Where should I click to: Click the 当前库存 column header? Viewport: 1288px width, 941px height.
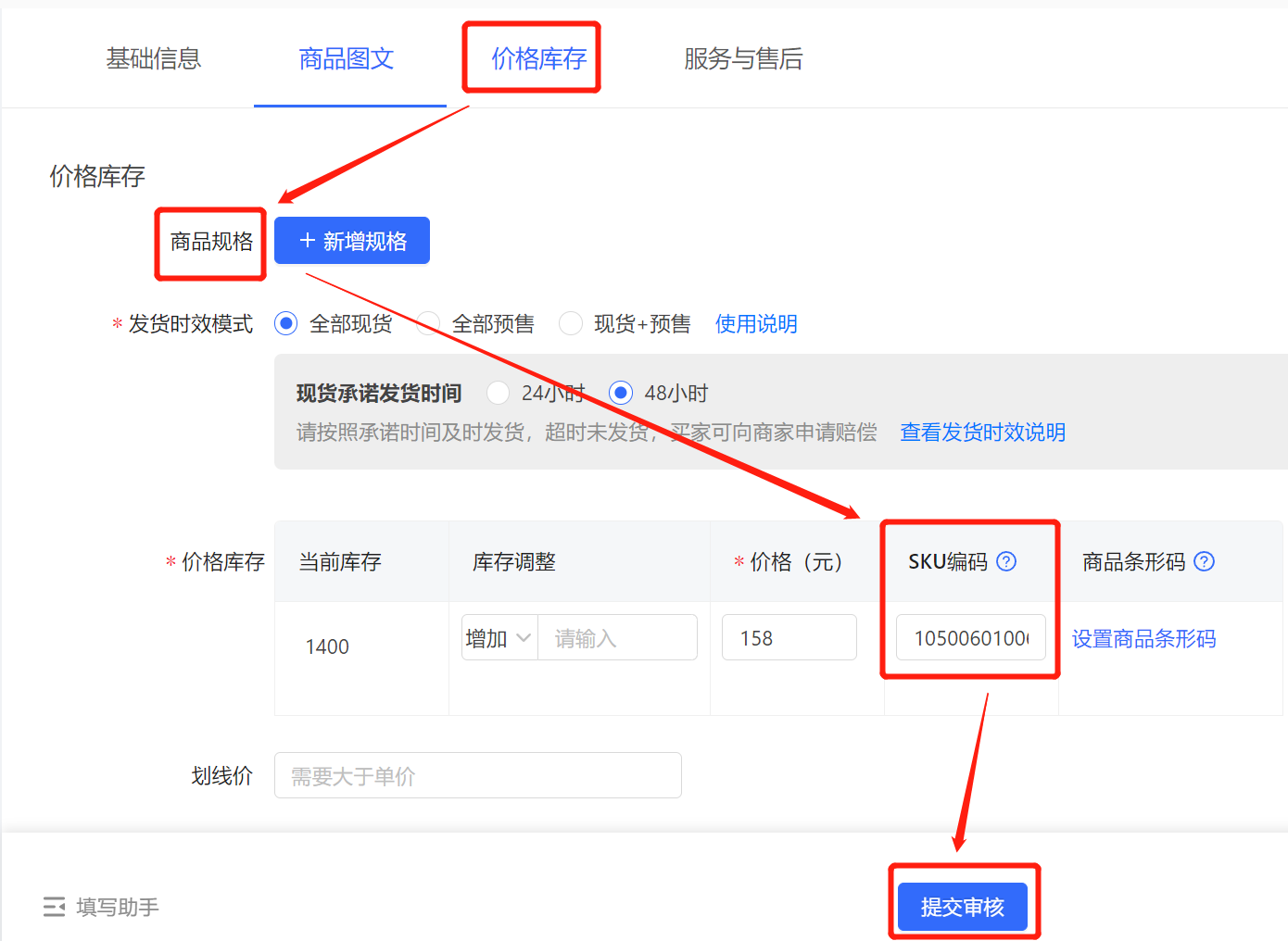340,561
